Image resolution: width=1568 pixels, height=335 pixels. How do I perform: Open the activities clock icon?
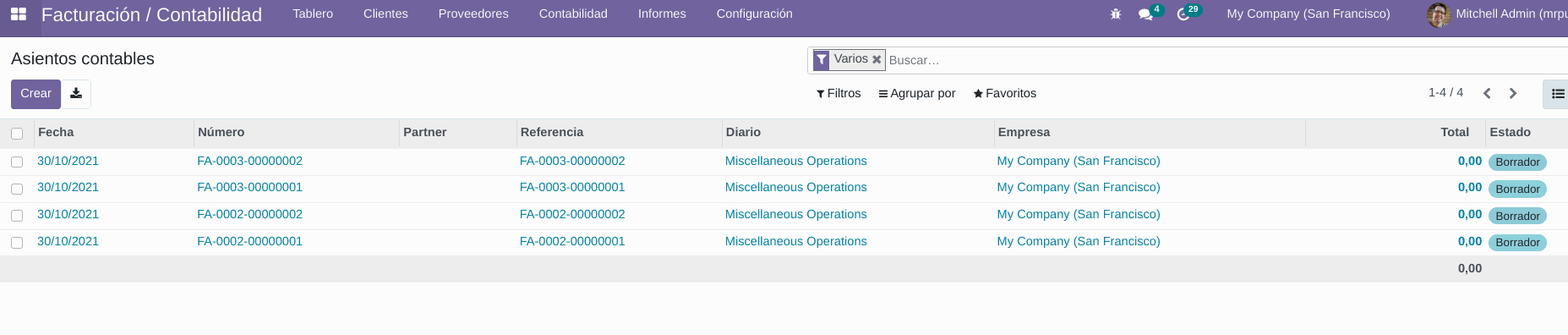[x=1183, y=14]
